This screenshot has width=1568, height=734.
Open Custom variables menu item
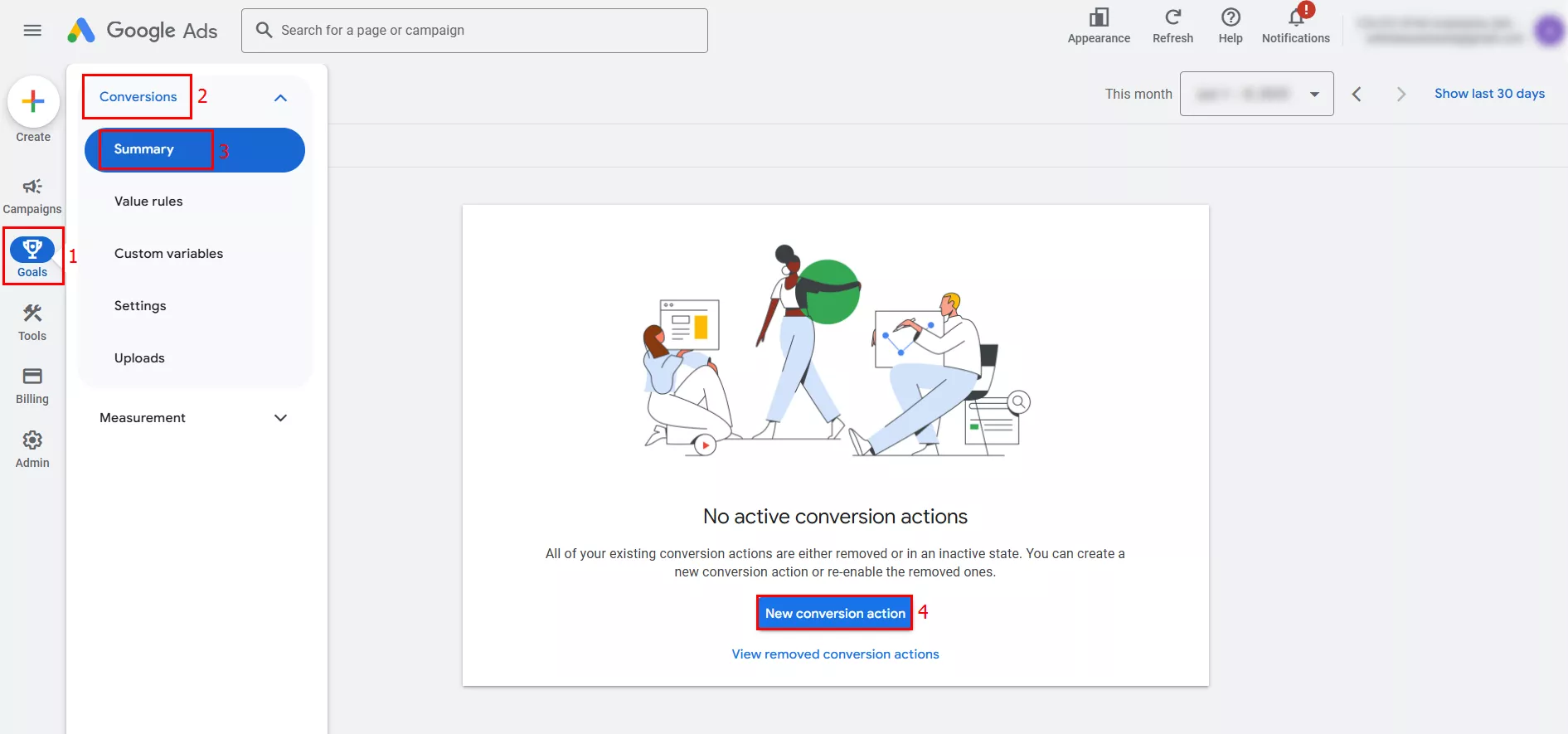click(168, 254)
